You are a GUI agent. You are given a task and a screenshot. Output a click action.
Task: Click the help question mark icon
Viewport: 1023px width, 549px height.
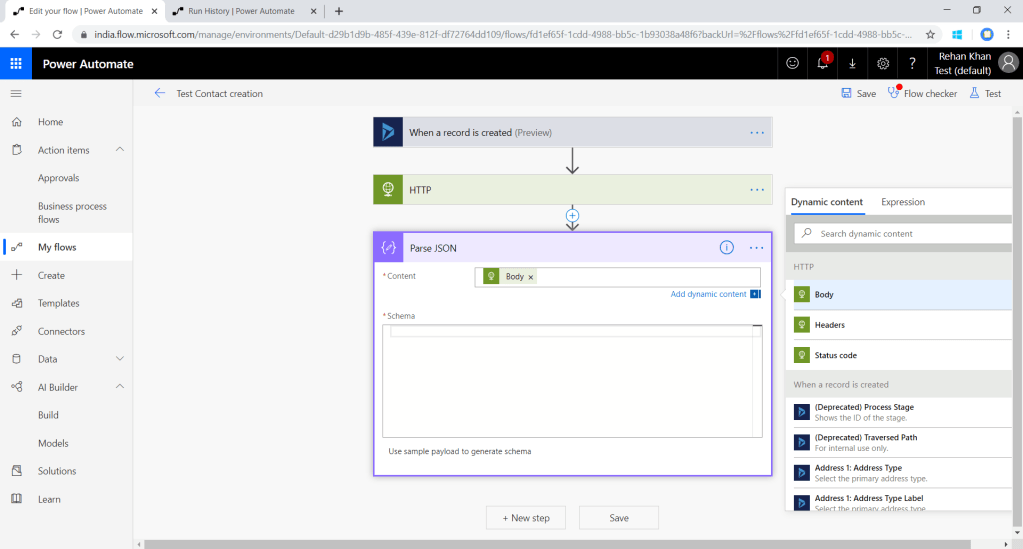[912, 63]
